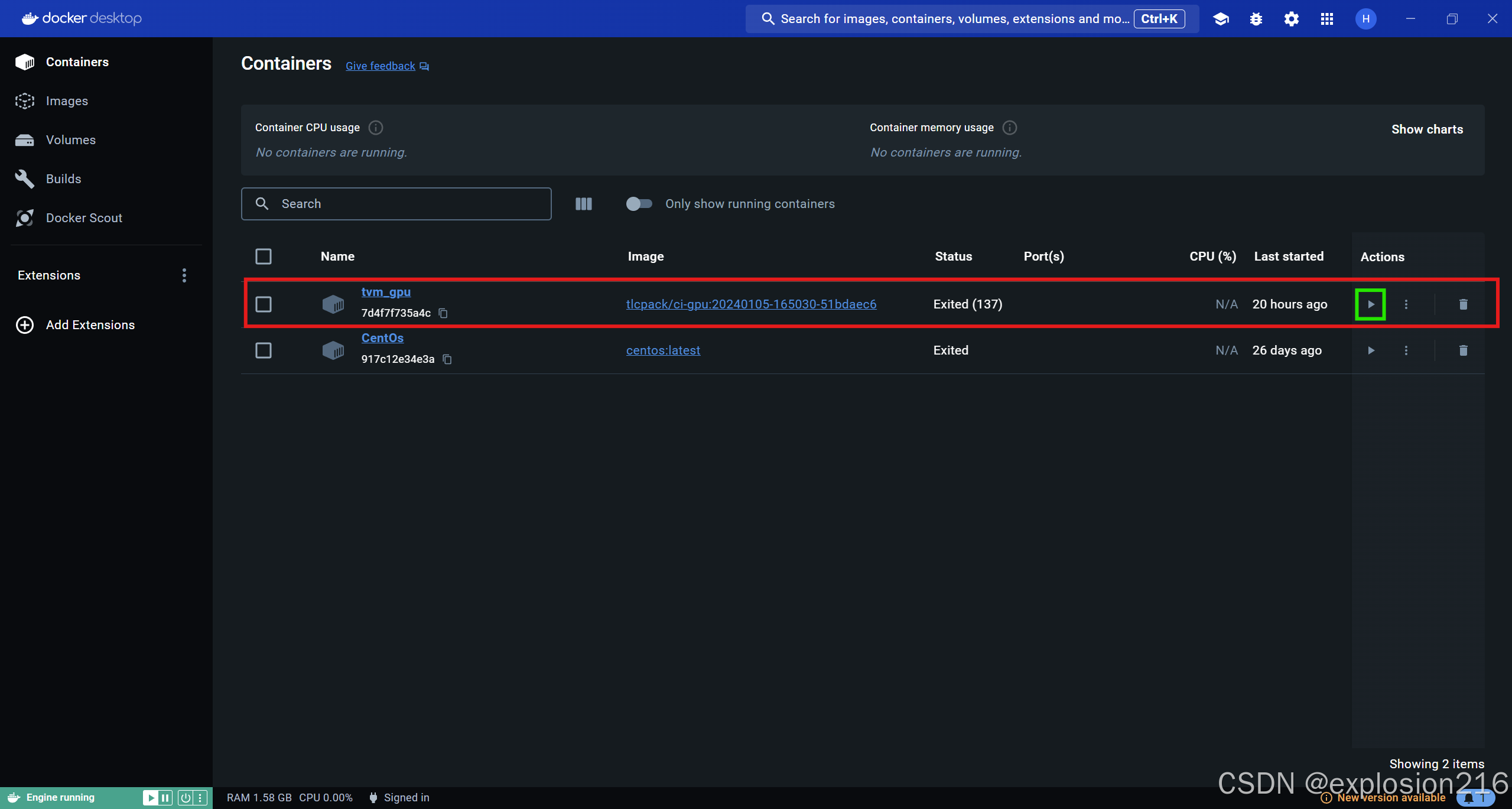
Task: Open Docker Desktop settings gear
Action: tap(1291, 18)
